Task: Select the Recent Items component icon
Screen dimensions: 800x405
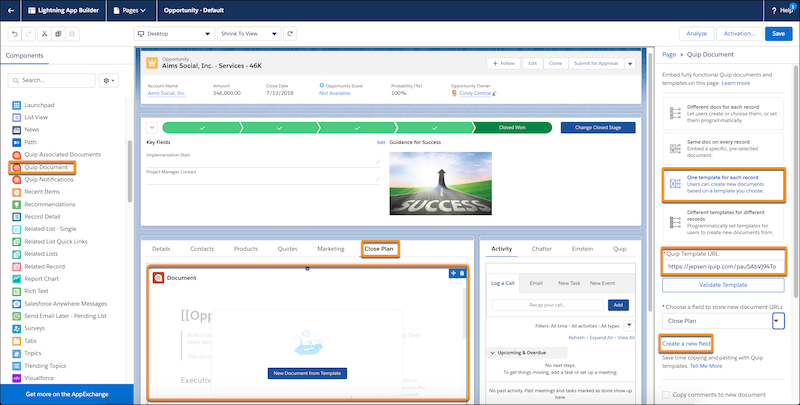Action: (x=16, y=192)
